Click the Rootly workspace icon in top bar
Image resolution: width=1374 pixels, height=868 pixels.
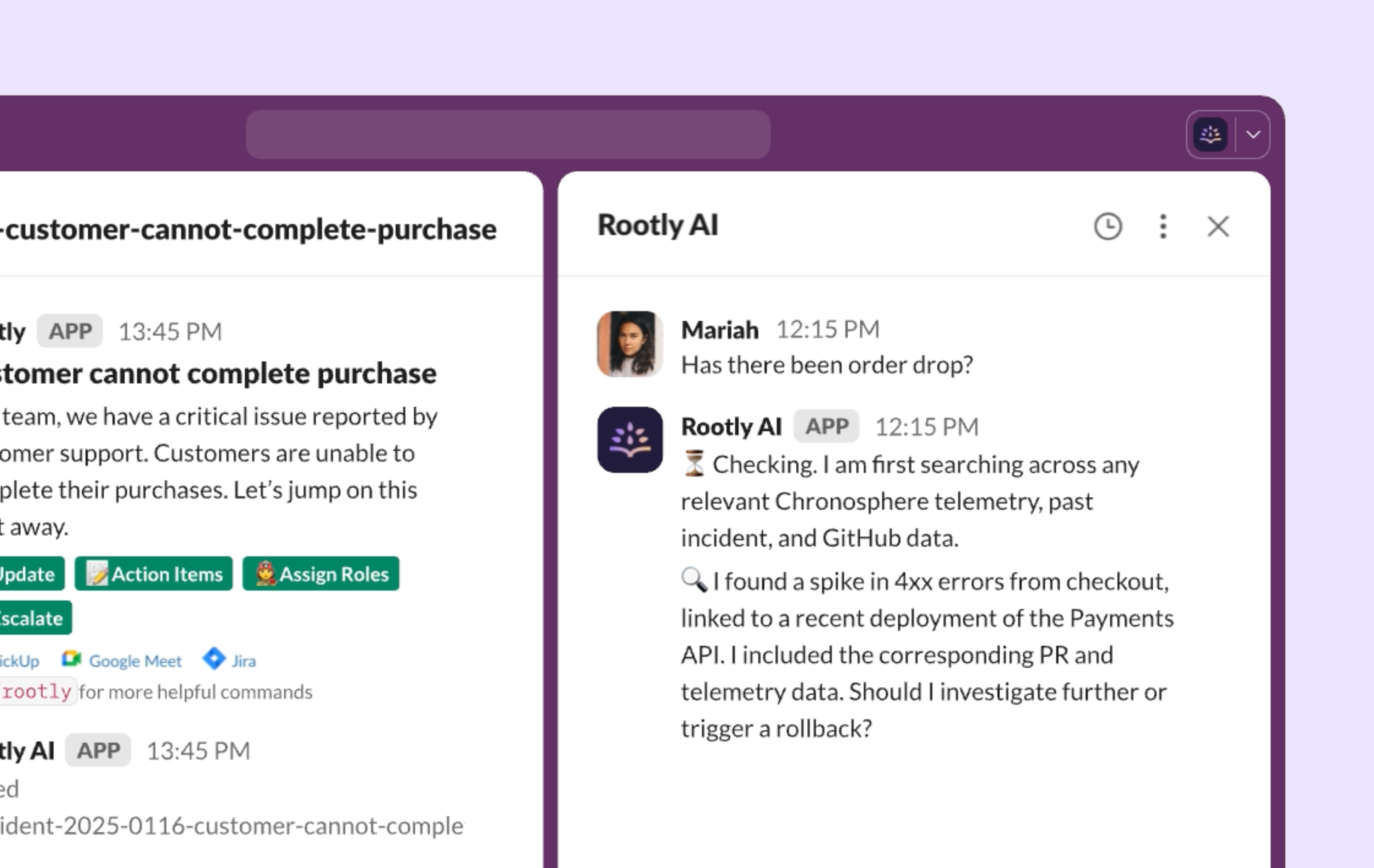click(x=1210, y=135)
